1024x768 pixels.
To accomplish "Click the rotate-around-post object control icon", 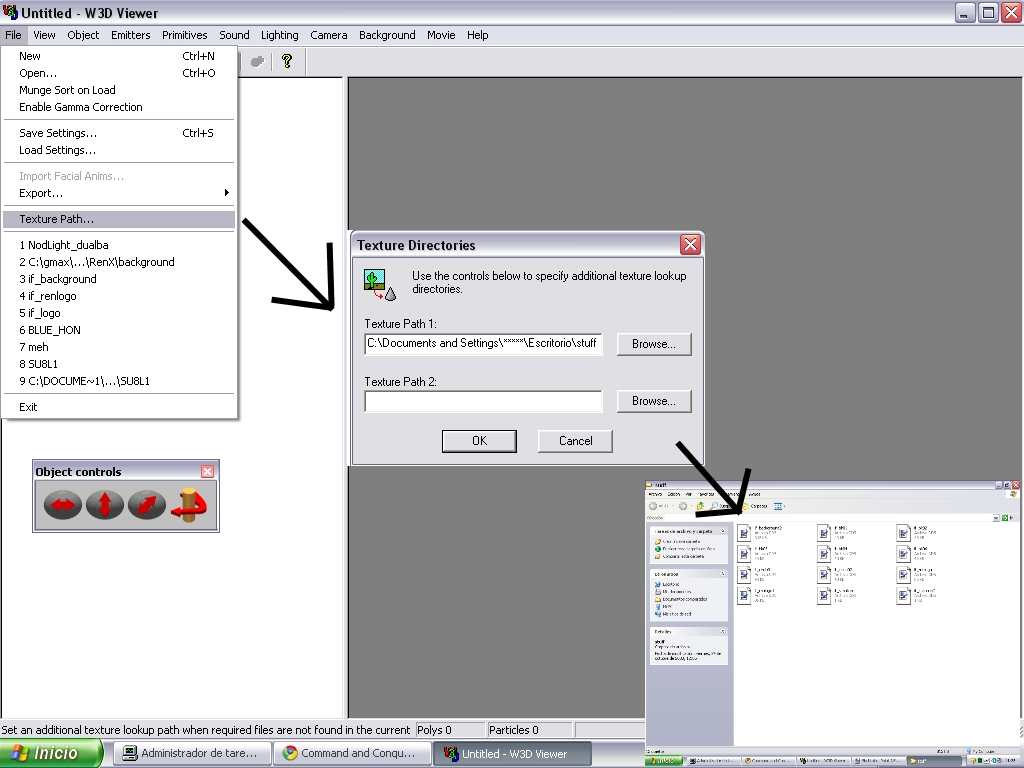I will pyautogui.click(x=188, y=505).
